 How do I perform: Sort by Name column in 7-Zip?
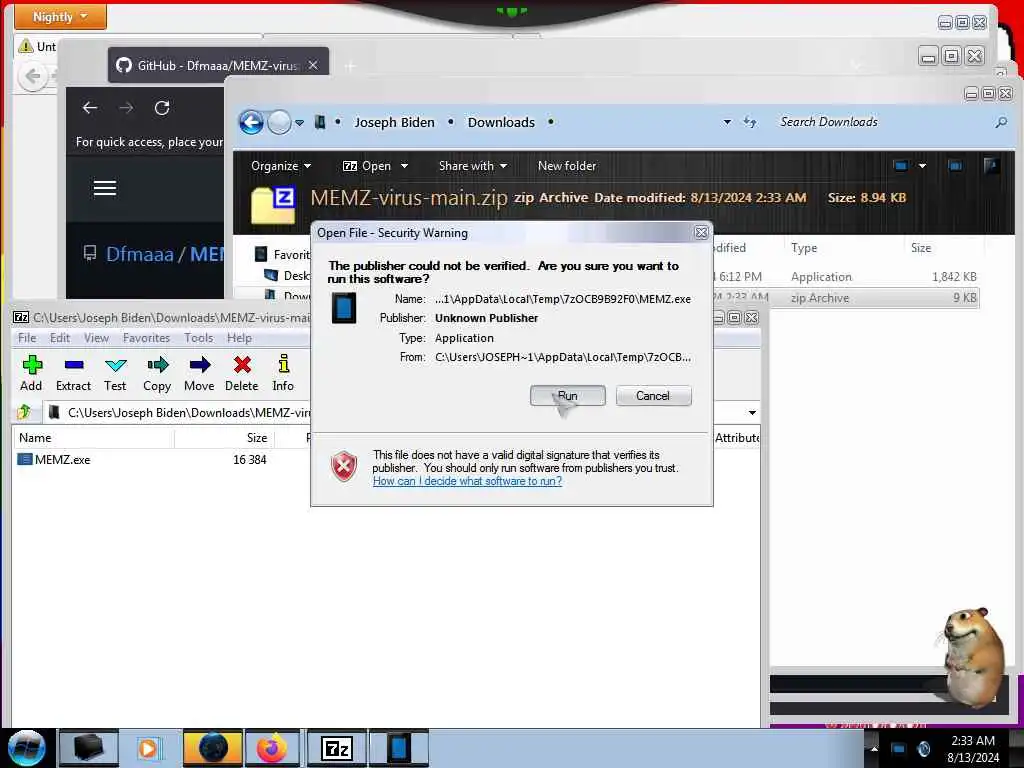(x=93, y=438)
